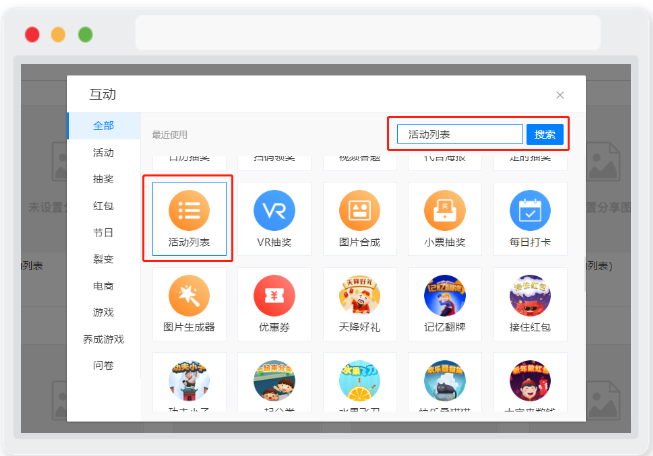Select the kung fu kid game icon
The height and width of the screenshot is (456, 653).
[x=189, y=381]
